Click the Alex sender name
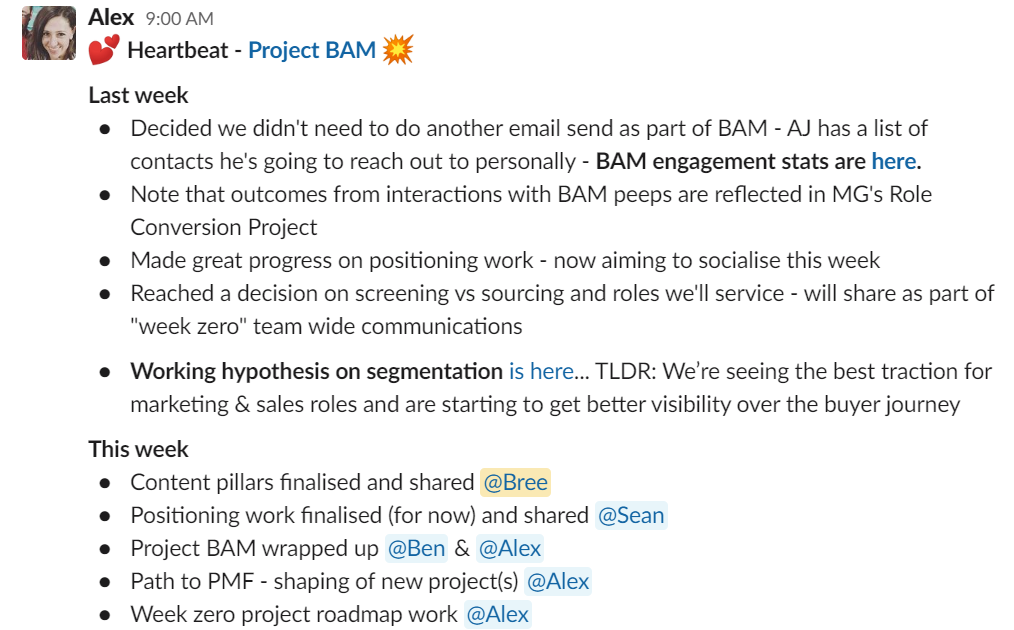This screenshot has height=630, width=1014. pyautogui.click(x=111, y=17)
